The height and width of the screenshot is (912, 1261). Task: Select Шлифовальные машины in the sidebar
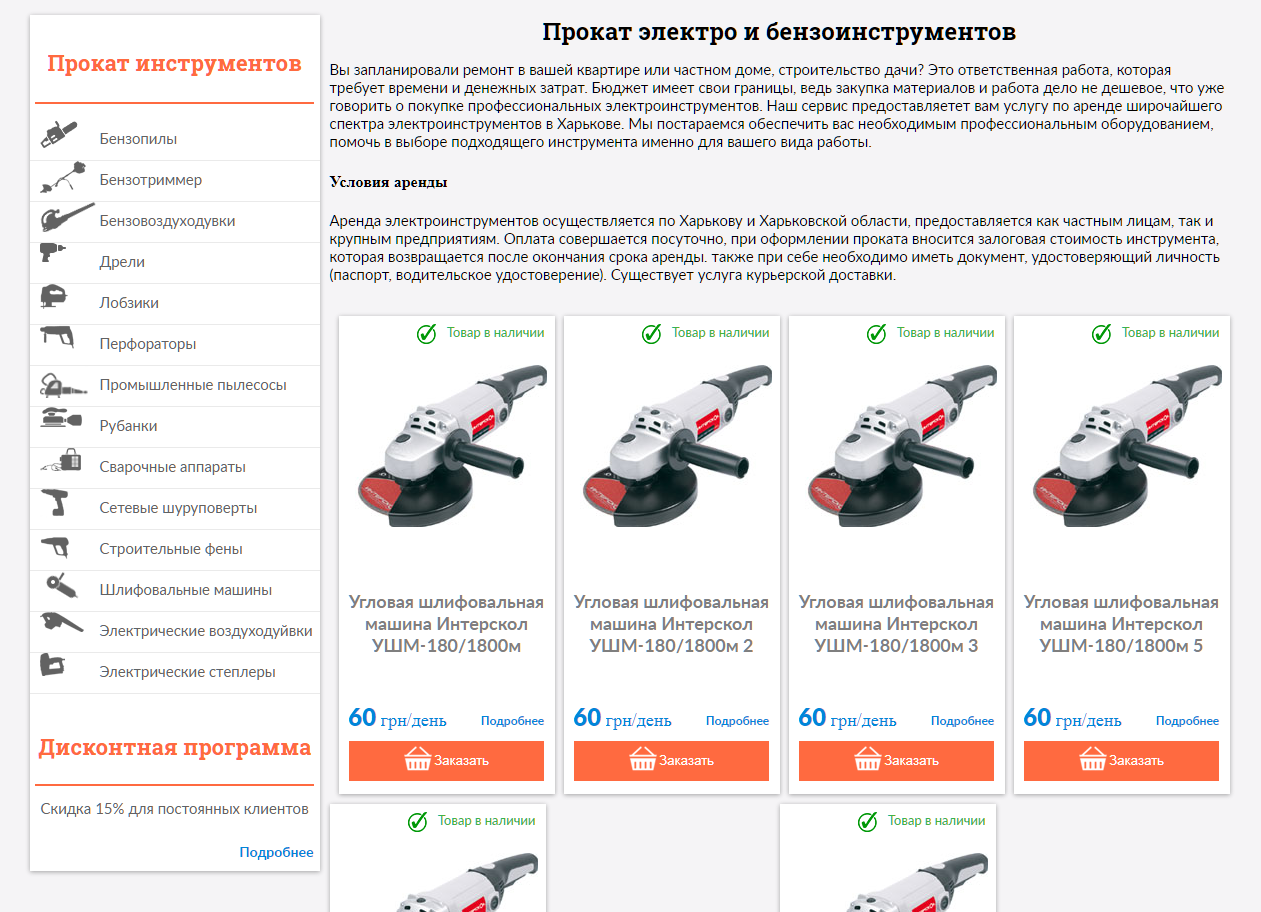pos(185,590)
